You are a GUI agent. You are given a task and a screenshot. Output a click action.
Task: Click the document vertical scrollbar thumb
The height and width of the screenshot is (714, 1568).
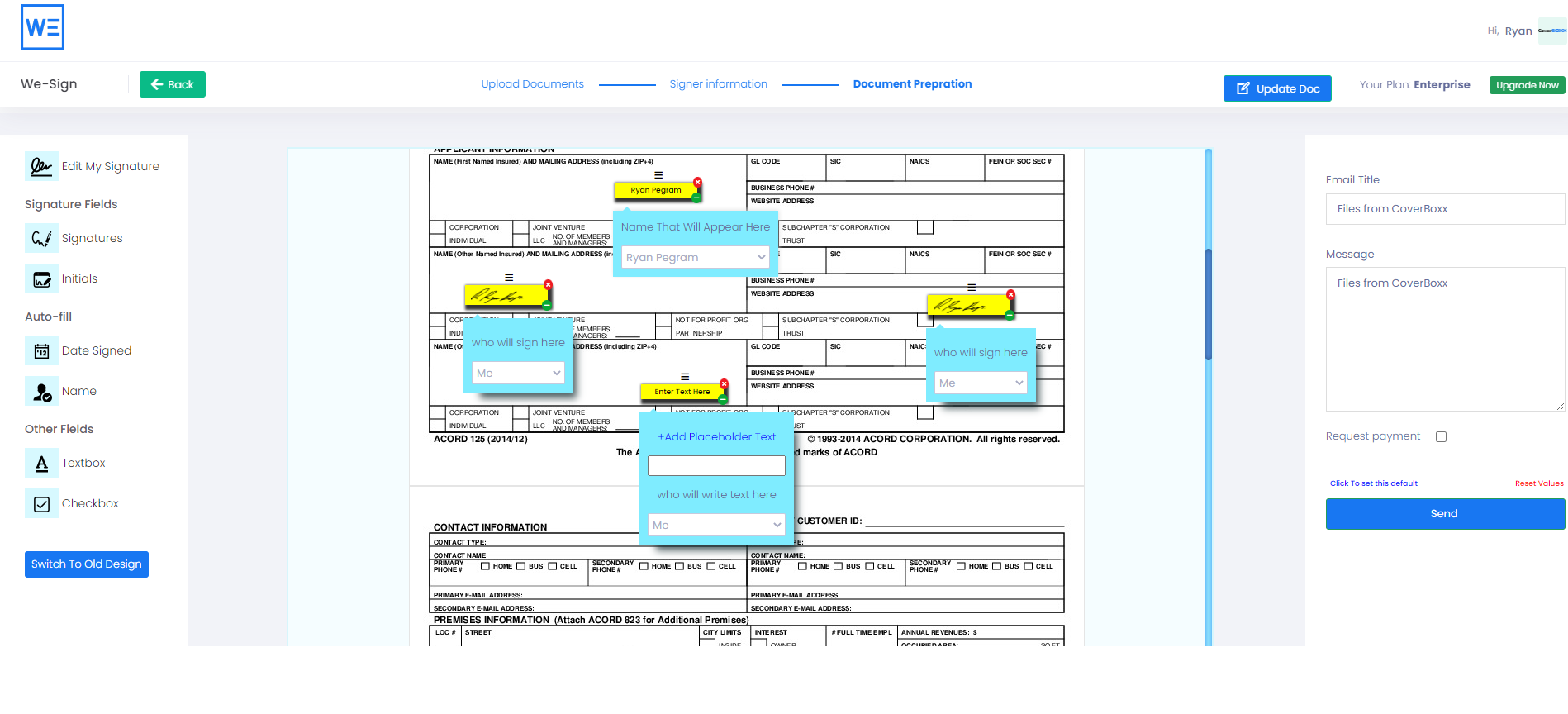1209,304
